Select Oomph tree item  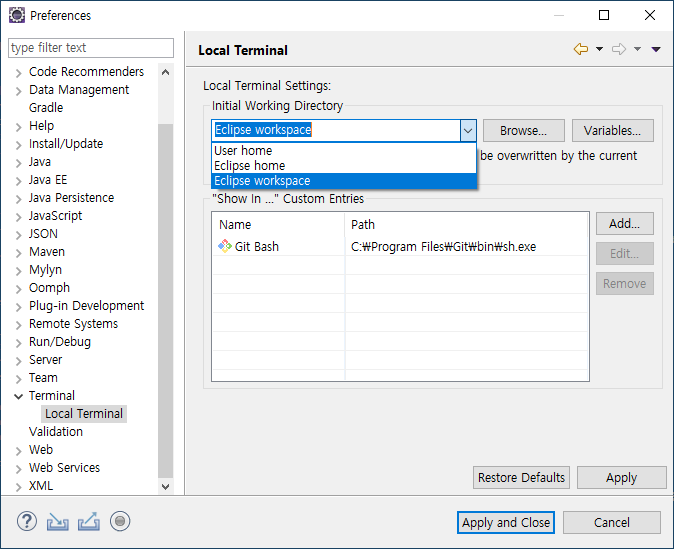pos(49,288)
